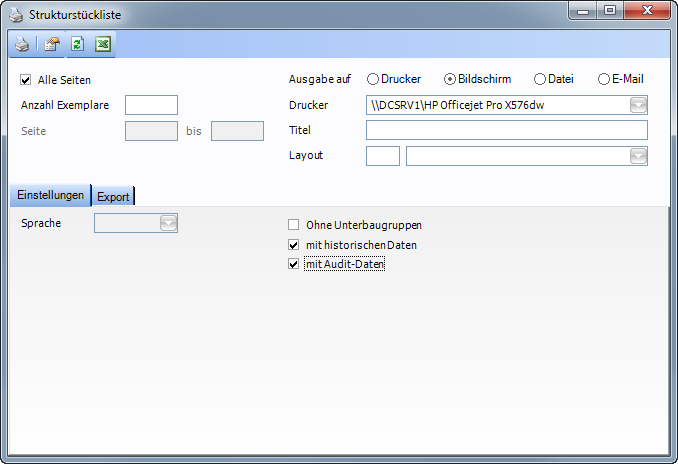Image resolution: width=678 pixels, height=464 pixels.
Task: Click the Excel export toolbar icon
Action: pos(102,44)
